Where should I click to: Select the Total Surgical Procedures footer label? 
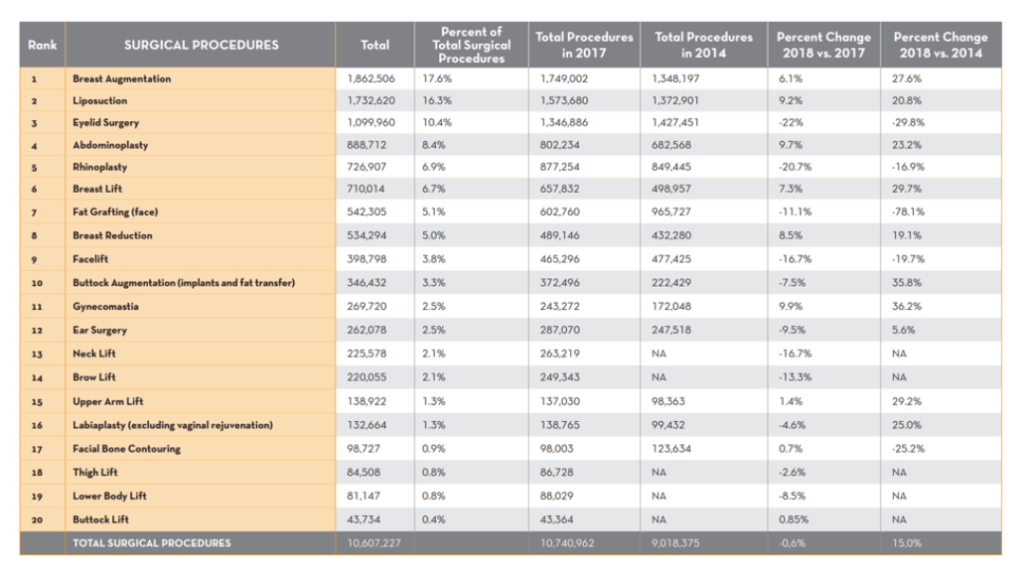click(x=150, y=543)
